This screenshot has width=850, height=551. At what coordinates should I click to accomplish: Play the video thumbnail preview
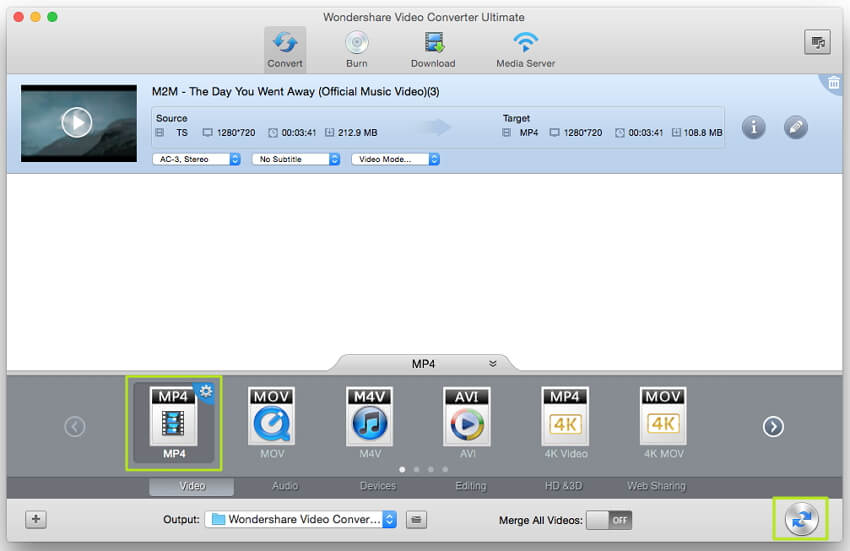pos(76,123)
